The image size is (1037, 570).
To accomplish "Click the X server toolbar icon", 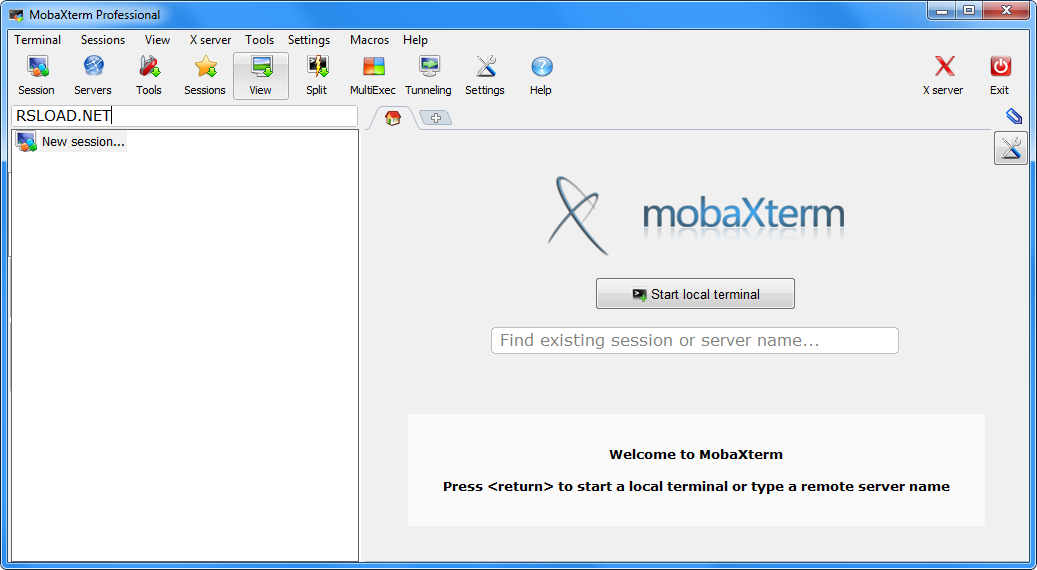I will tap(943, 75).
